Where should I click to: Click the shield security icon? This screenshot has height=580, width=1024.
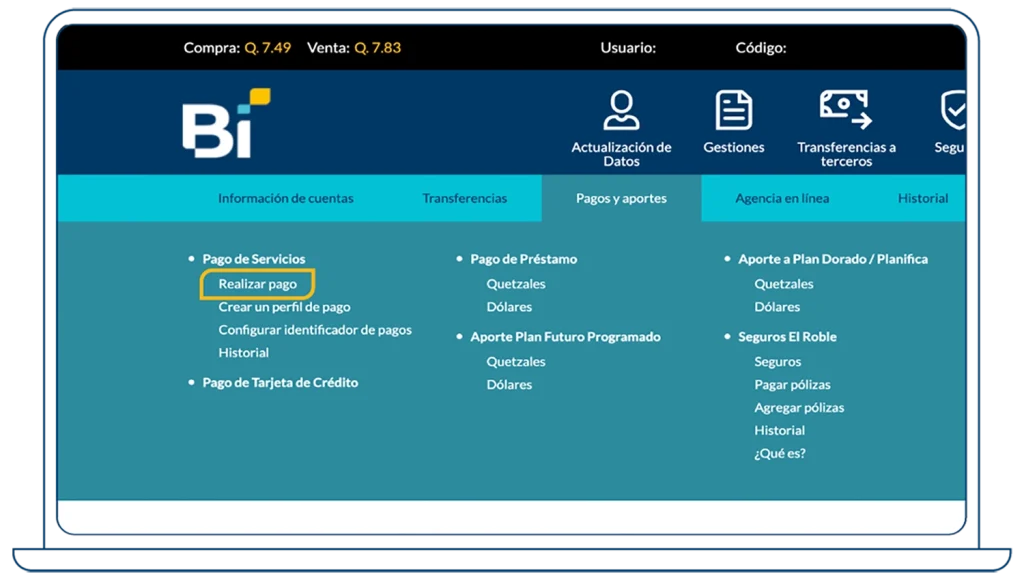tap(951, 111)
